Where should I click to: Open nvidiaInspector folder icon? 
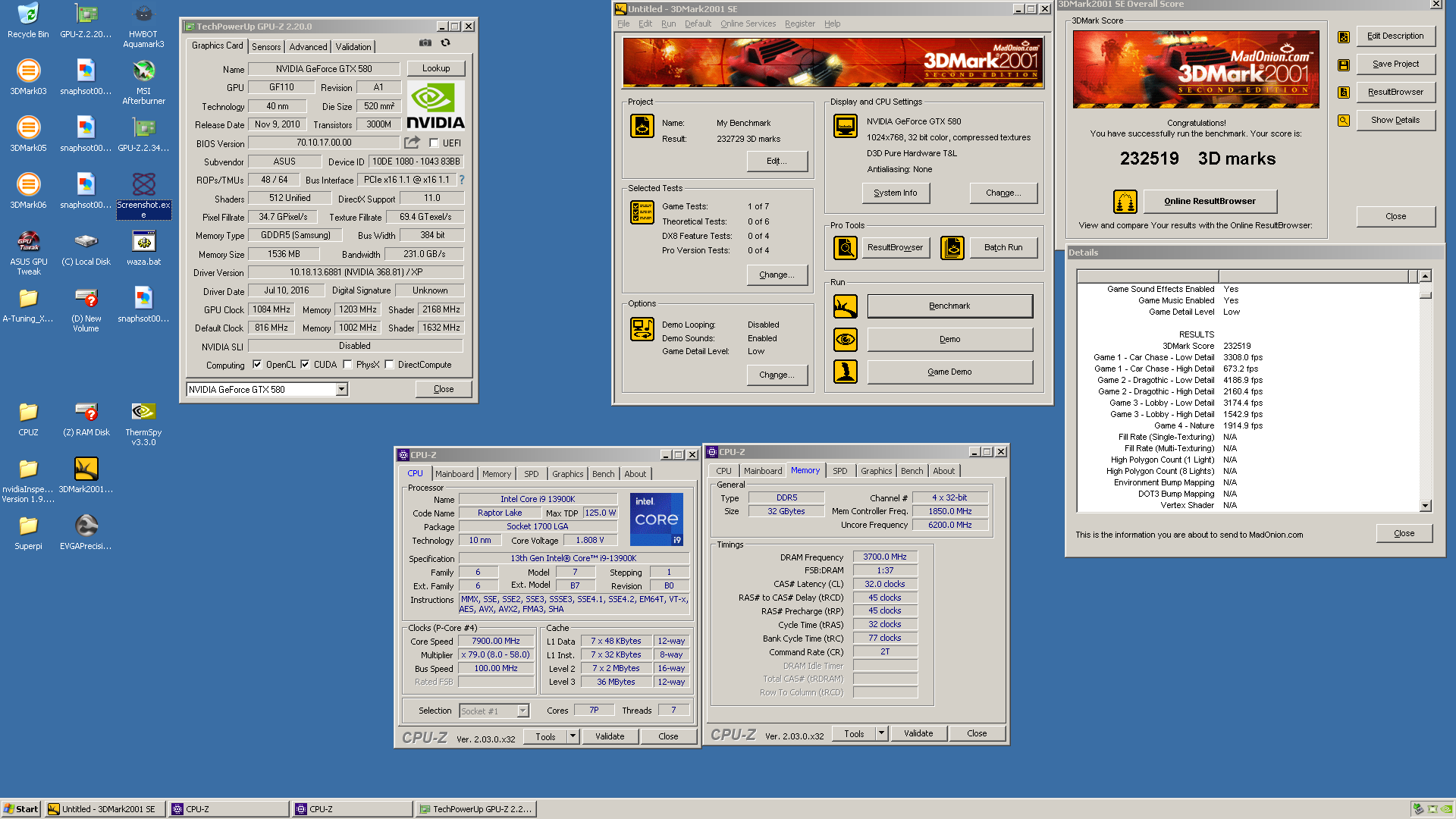click(x=28, y=479)
